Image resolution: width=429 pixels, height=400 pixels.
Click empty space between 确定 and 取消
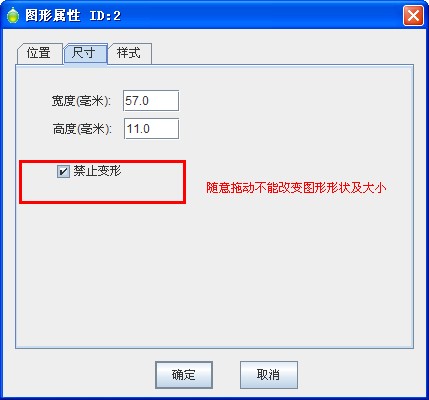pos(226,375)
